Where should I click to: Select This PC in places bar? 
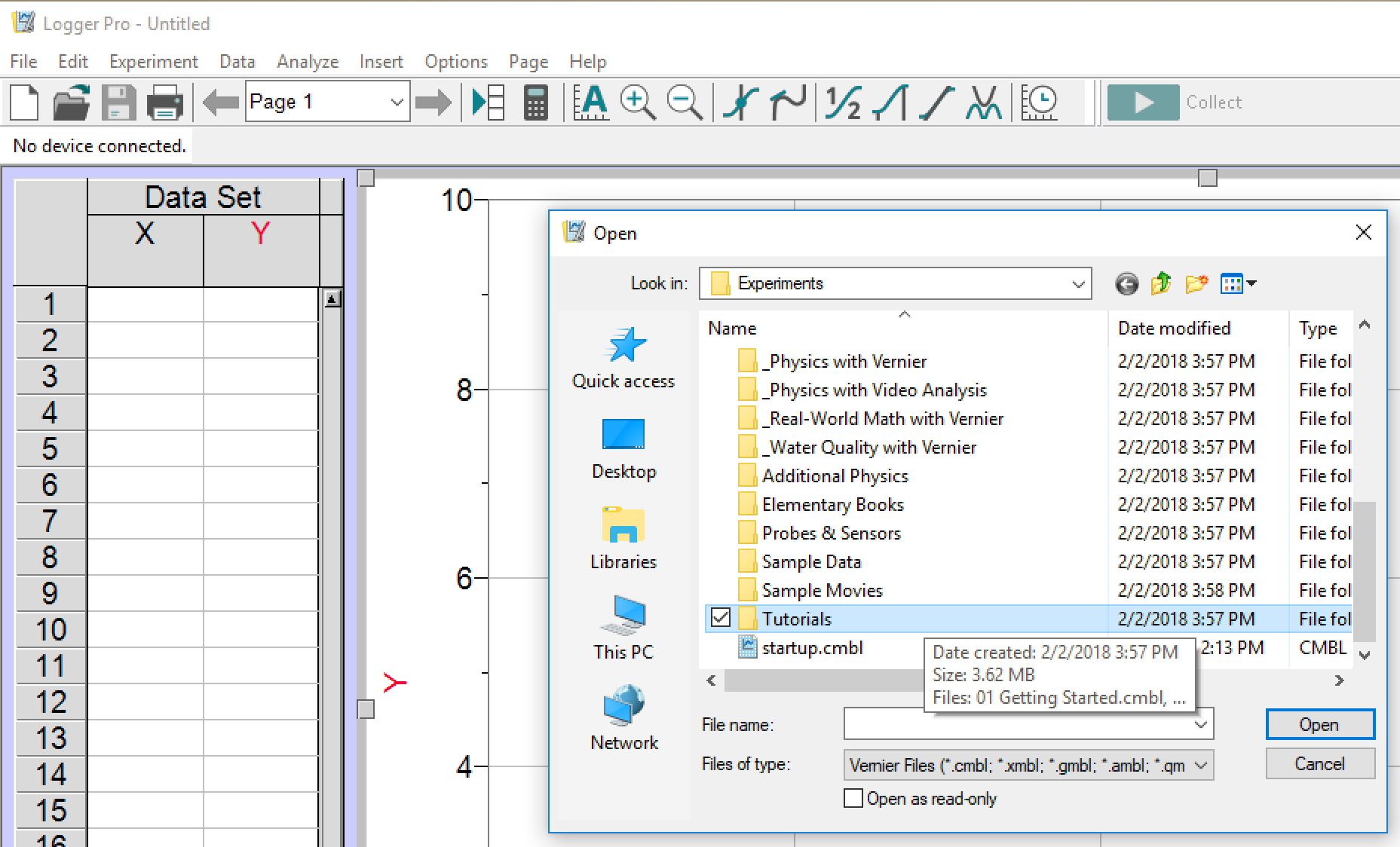click(x=623, y=629)
